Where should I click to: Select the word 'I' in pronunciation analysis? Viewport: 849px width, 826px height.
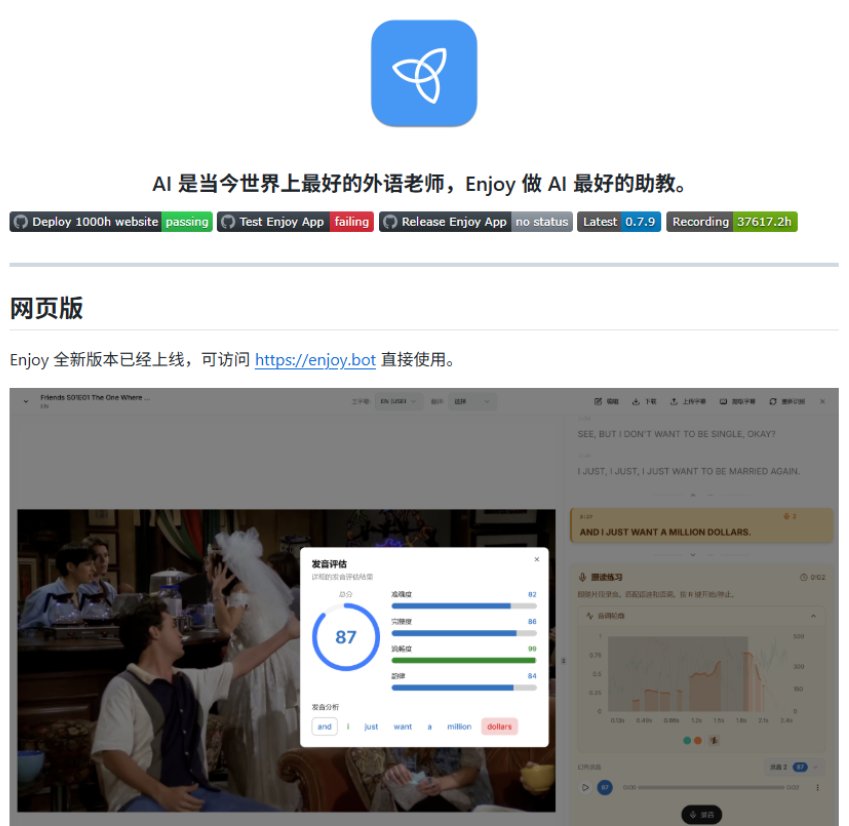pyautogui.click(x=348, y=726)
